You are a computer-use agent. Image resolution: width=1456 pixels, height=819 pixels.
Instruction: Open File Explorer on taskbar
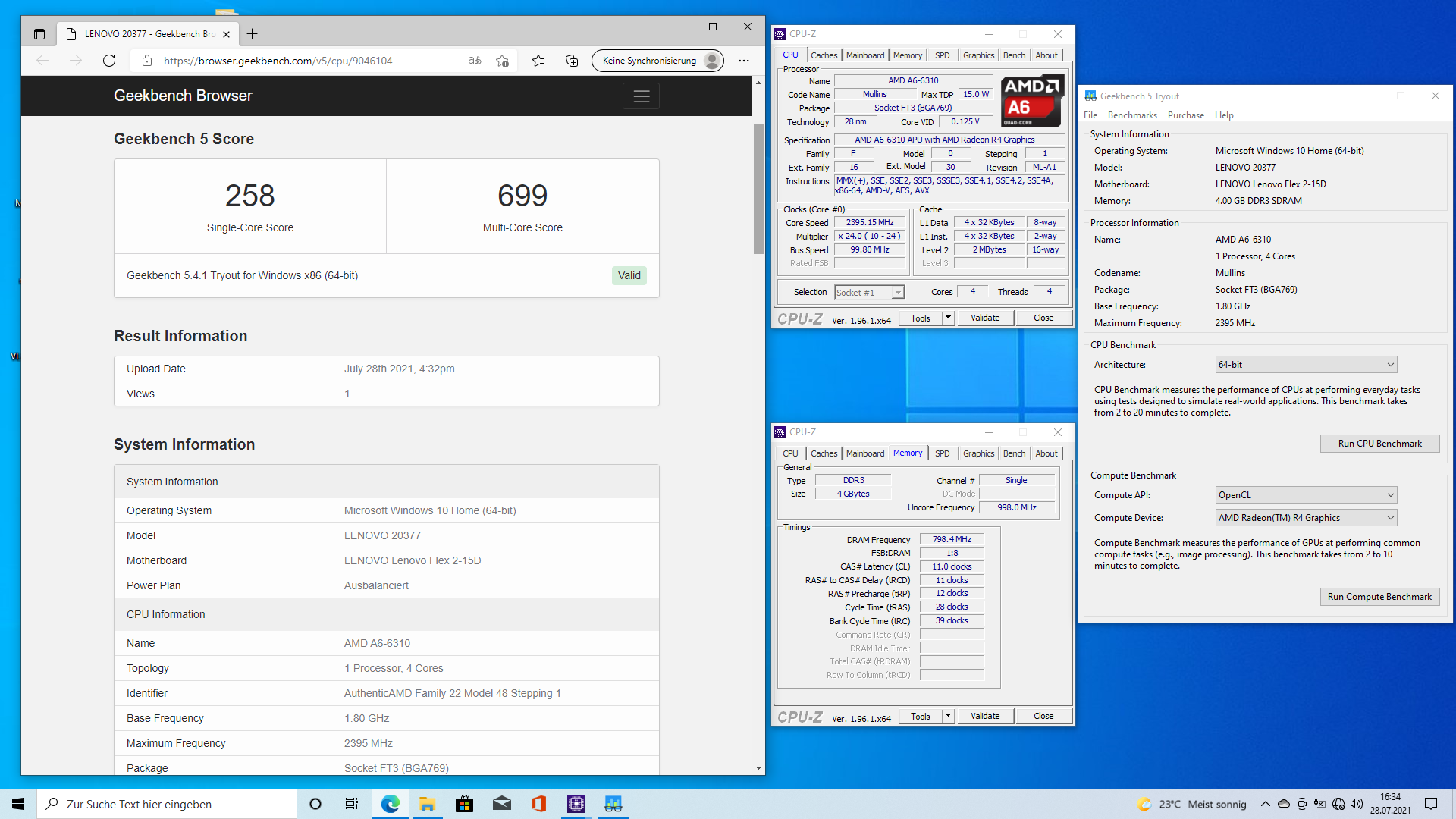pyautogui.click(x=427, y=804)
